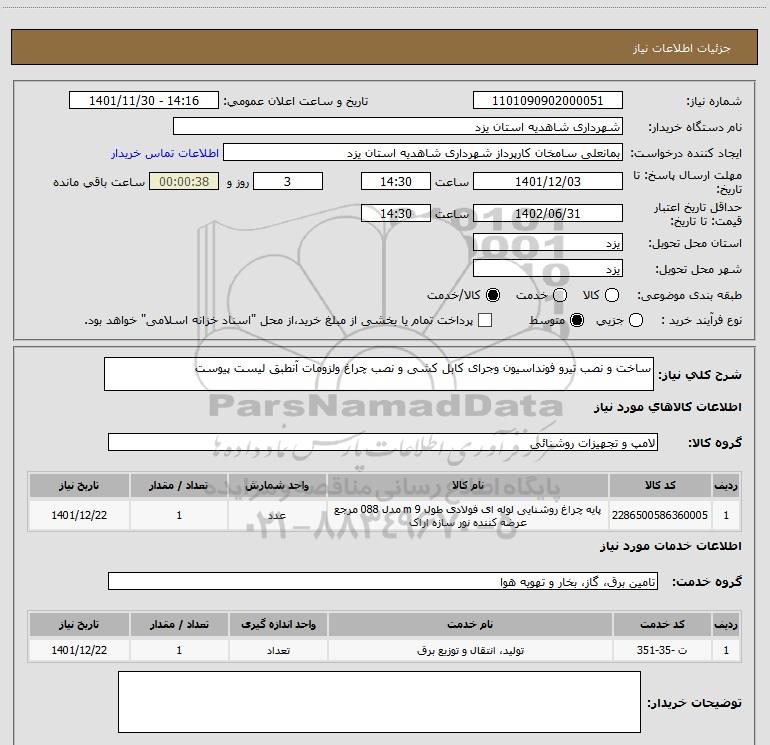The image size is (770, 745).
Task: Click the goods unit cell عدد
Action: tap(277, 515)
